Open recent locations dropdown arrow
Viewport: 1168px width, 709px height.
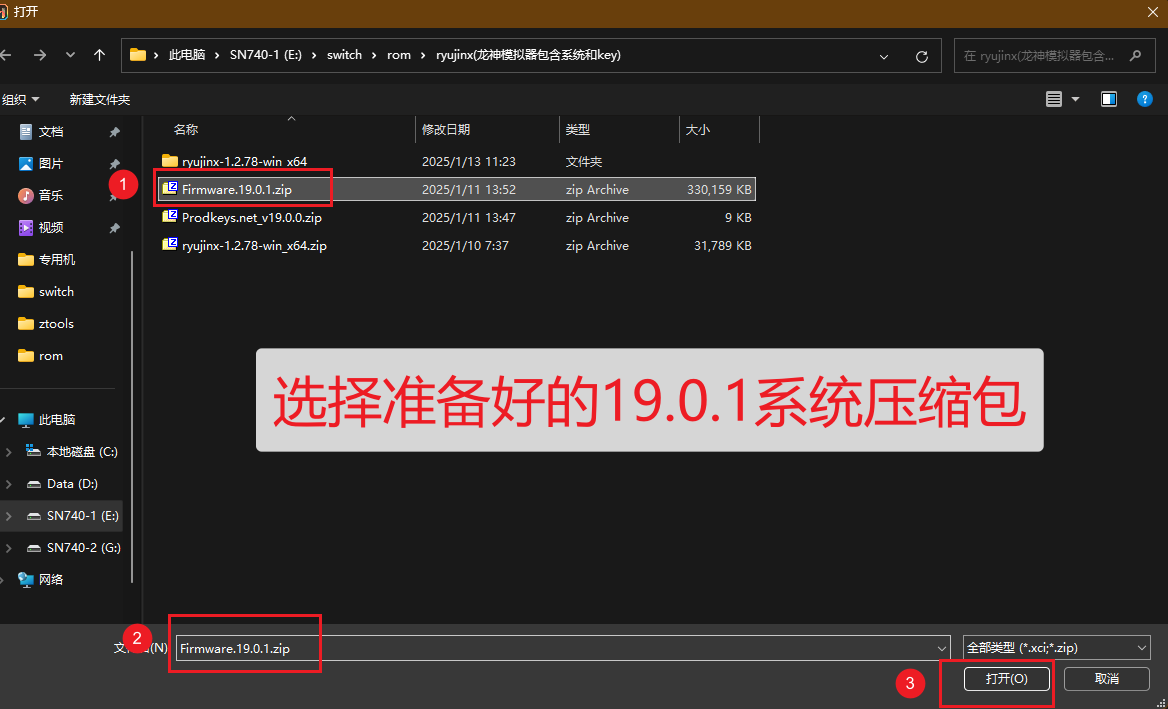(71, 55)
